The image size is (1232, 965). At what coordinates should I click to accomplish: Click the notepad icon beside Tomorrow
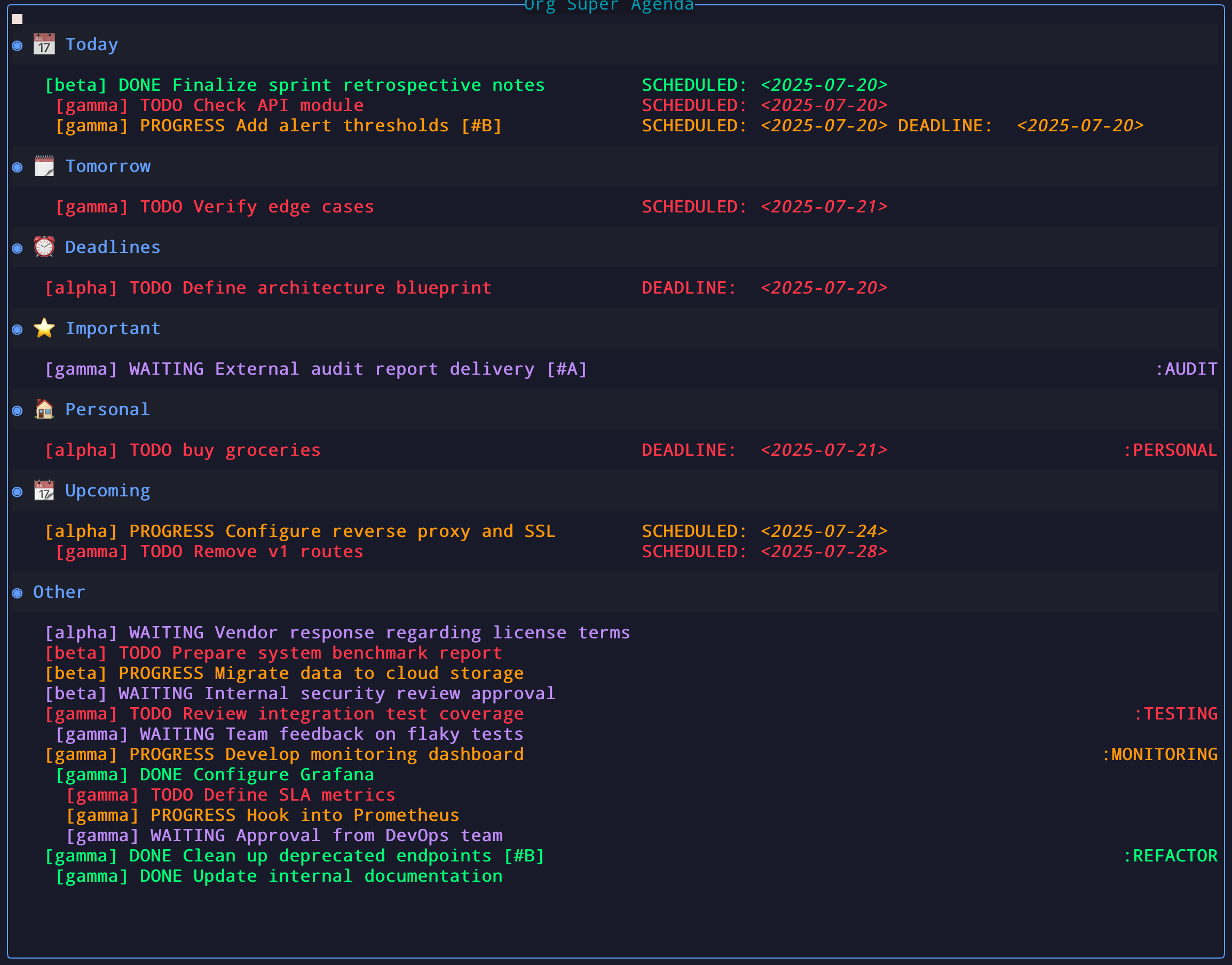pyautogui.click(x=44, y=166)
